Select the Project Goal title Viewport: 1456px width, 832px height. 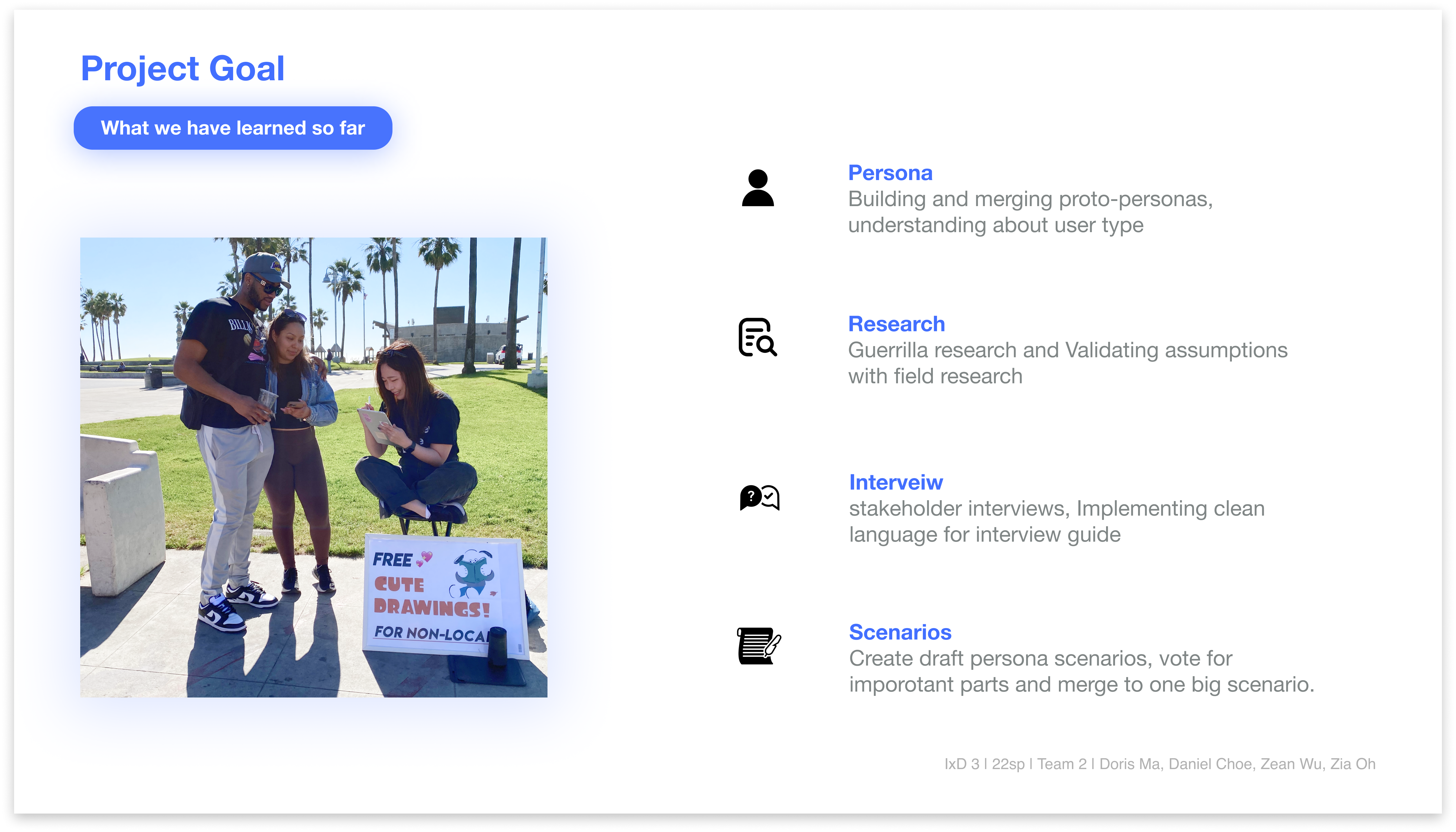pyautogui.click(x=182, y=69)
